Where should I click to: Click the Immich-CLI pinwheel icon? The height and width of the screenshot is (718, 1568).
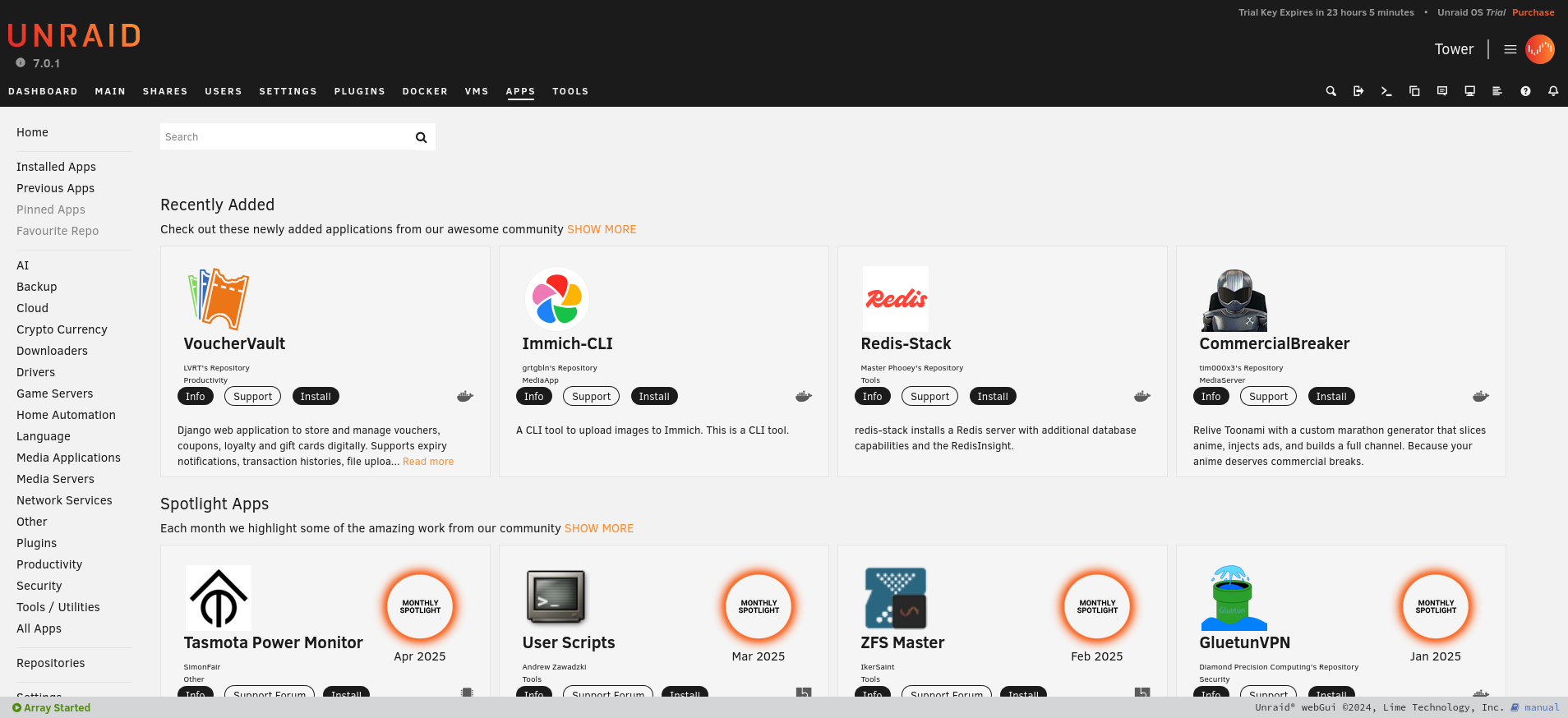pos(557,298)
